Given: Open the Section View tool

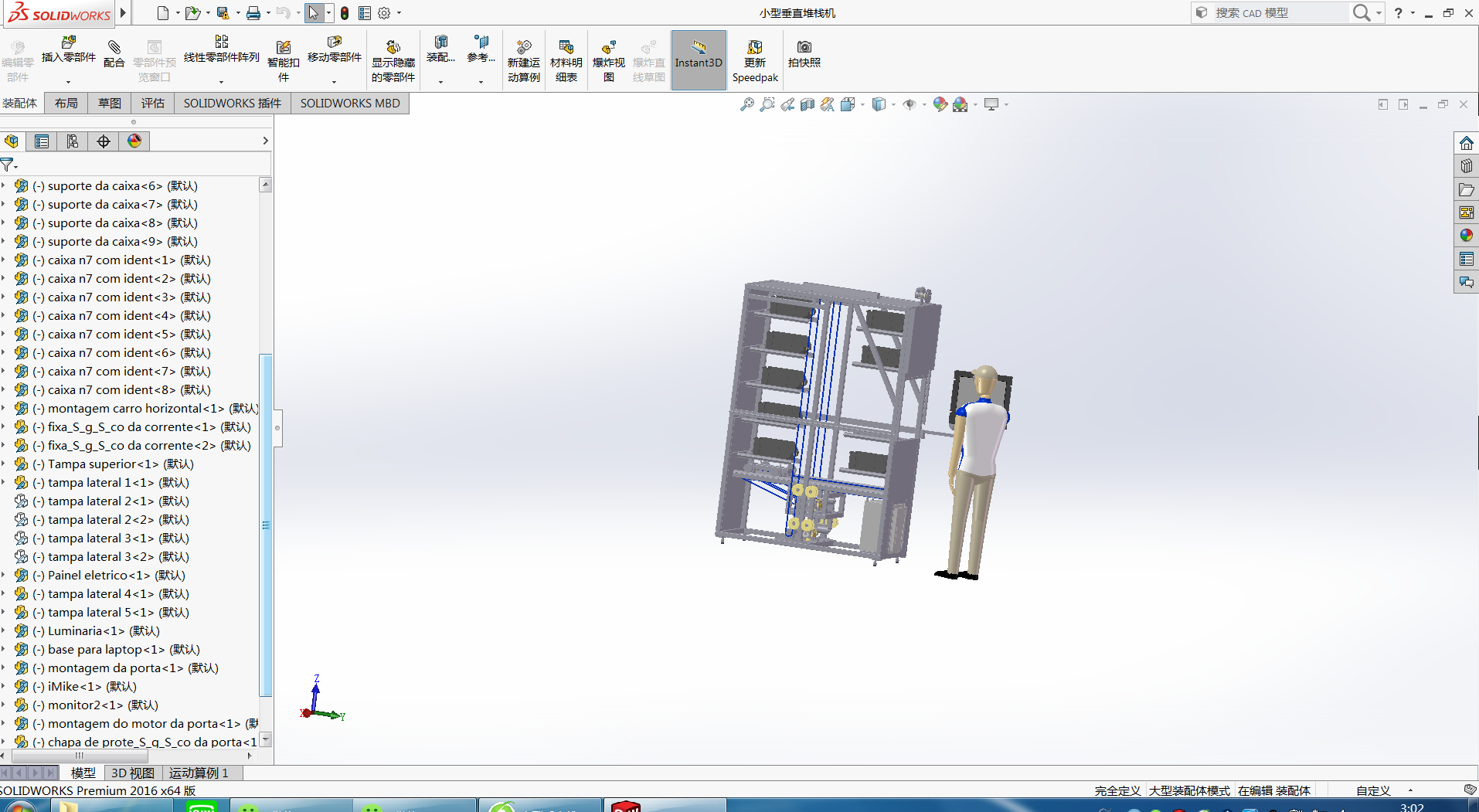Looking at the screenshot, I should pyautogui.click(x=807, y=104).
